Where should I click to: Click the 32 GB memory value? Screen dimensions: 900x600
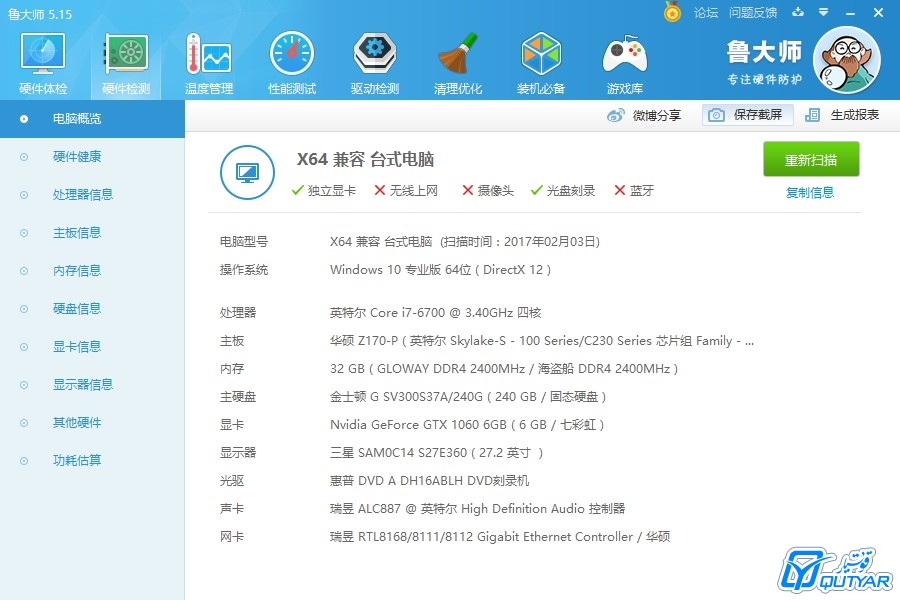(x=504, y=369)
